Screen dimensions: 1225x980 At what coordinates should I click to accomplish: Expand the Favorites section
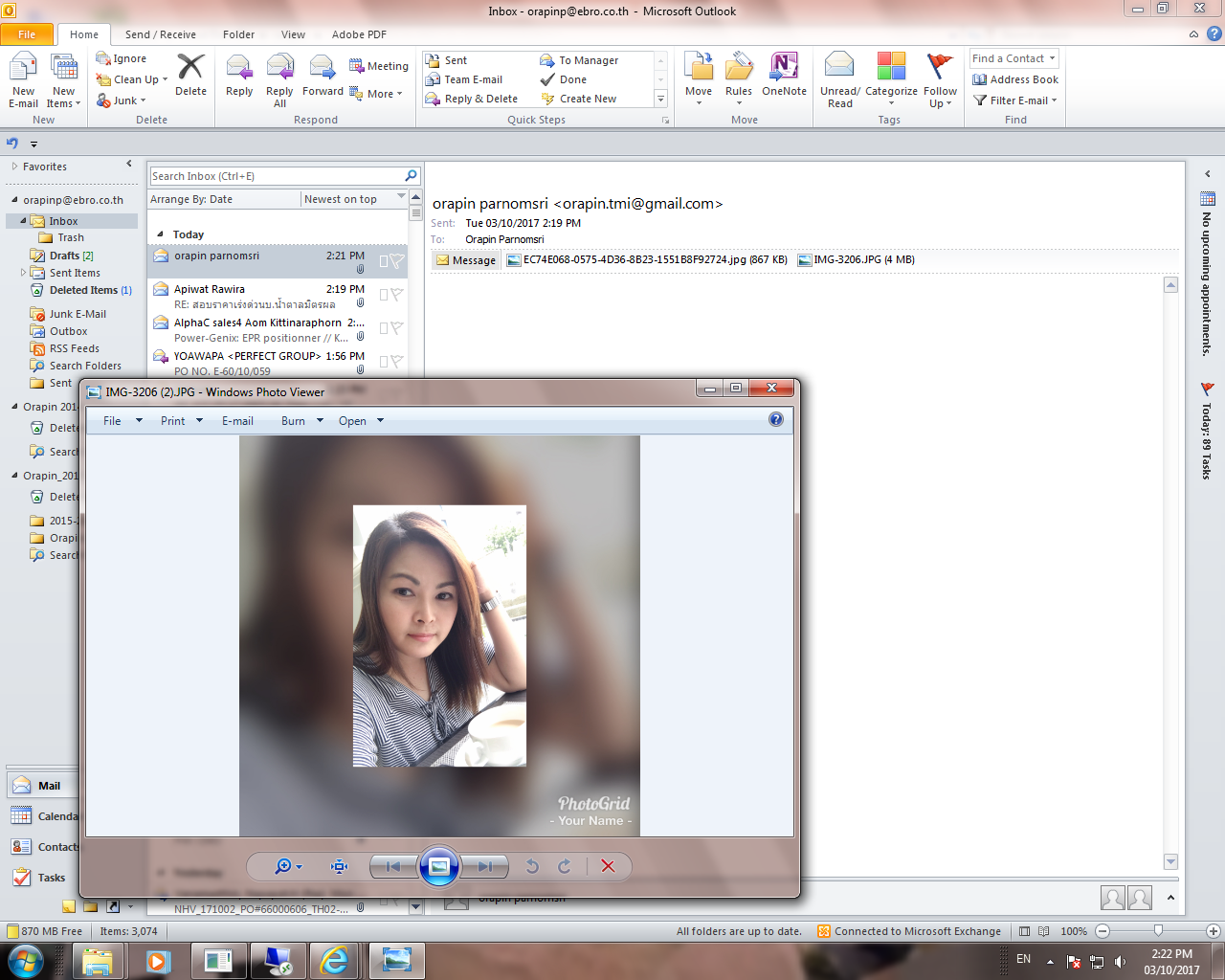[15, 167]
